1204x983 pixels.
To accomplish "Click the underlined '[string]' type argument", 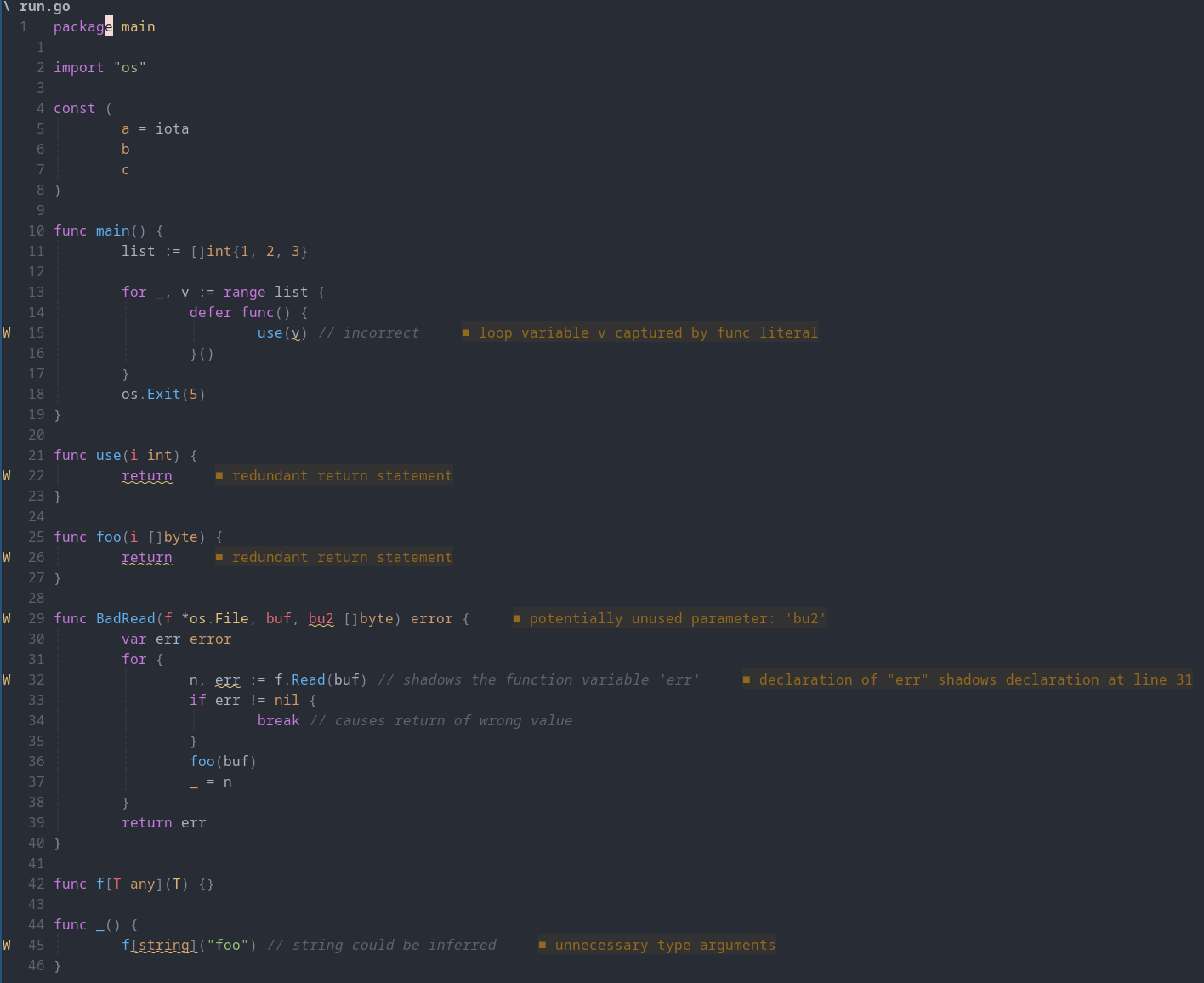I will (164, 945).
